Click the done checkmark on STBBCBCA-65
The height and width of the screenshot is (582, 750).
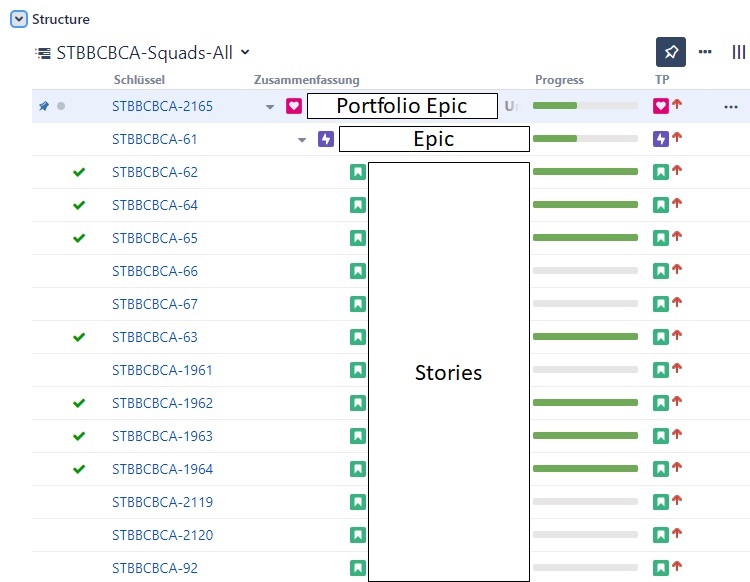click(79, 238)
